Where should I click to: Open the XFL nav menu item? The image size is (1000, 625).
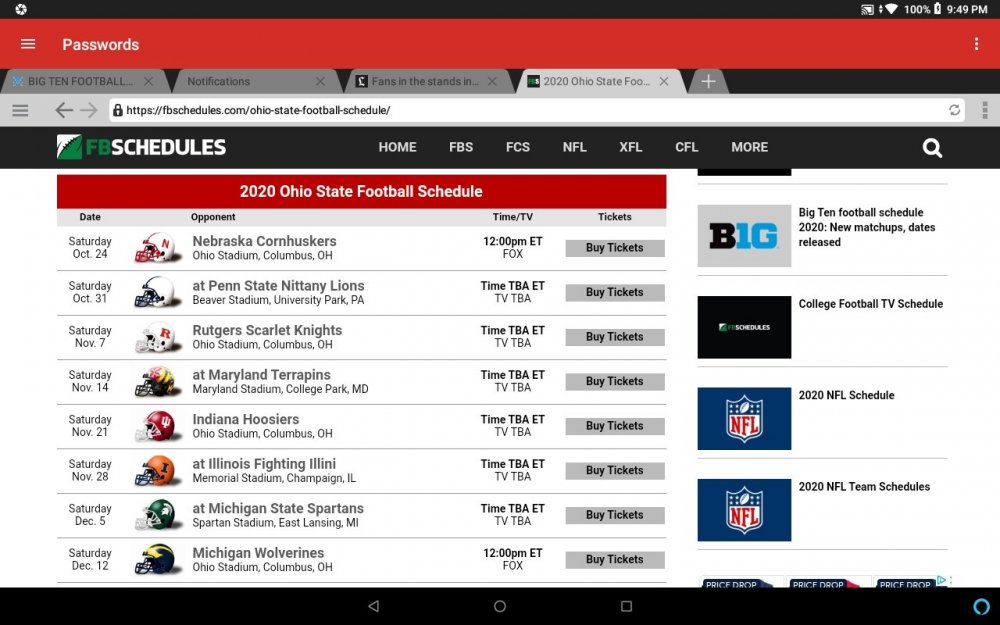pos(631,147)
